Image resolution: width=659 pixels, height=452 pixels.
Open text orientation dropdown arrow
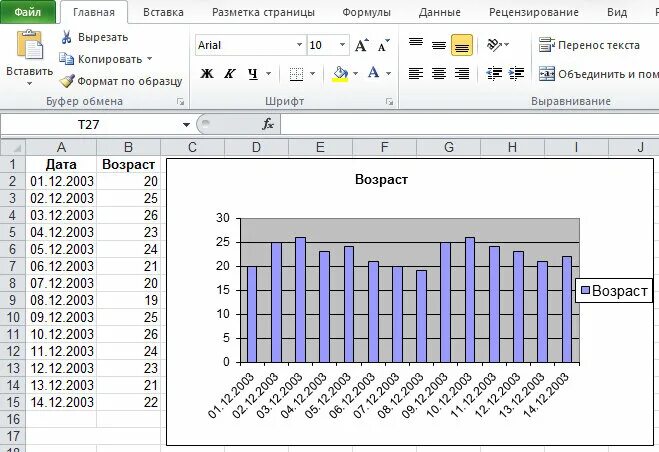pos(507,45)
